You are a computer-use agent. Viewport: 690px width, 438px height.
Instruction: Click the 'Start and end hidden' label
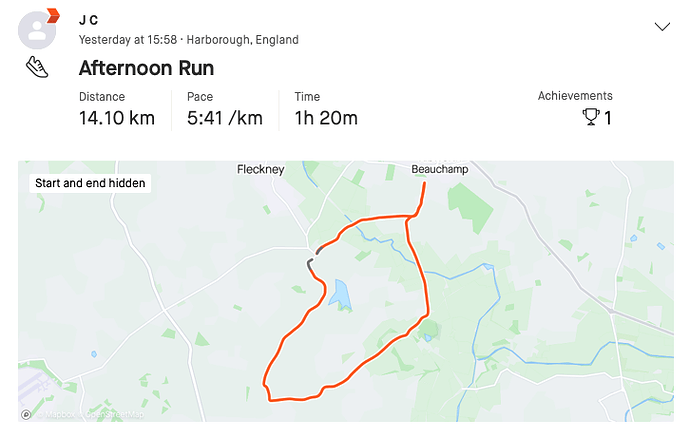90,183
